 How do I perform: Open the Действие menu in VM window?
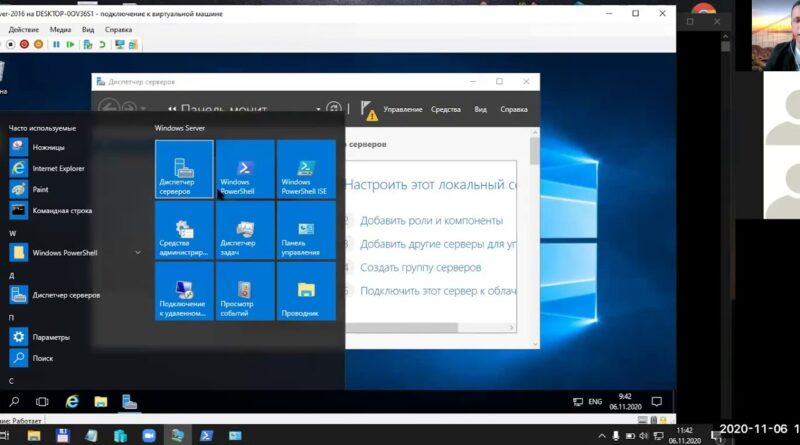click(x=23, y=30)
